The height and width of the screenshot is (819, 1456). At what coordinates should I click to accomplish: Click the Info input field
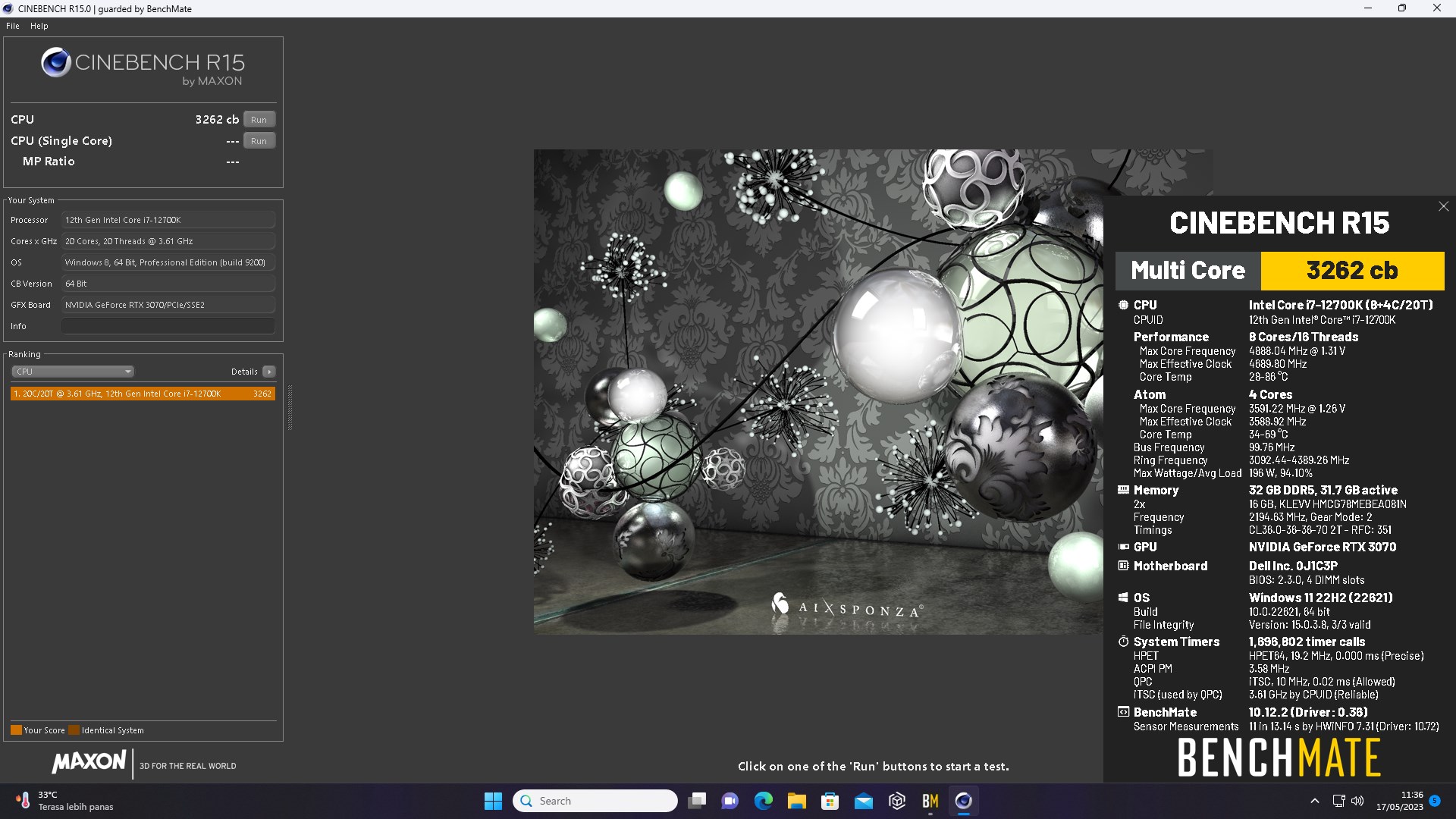(168, 326)
